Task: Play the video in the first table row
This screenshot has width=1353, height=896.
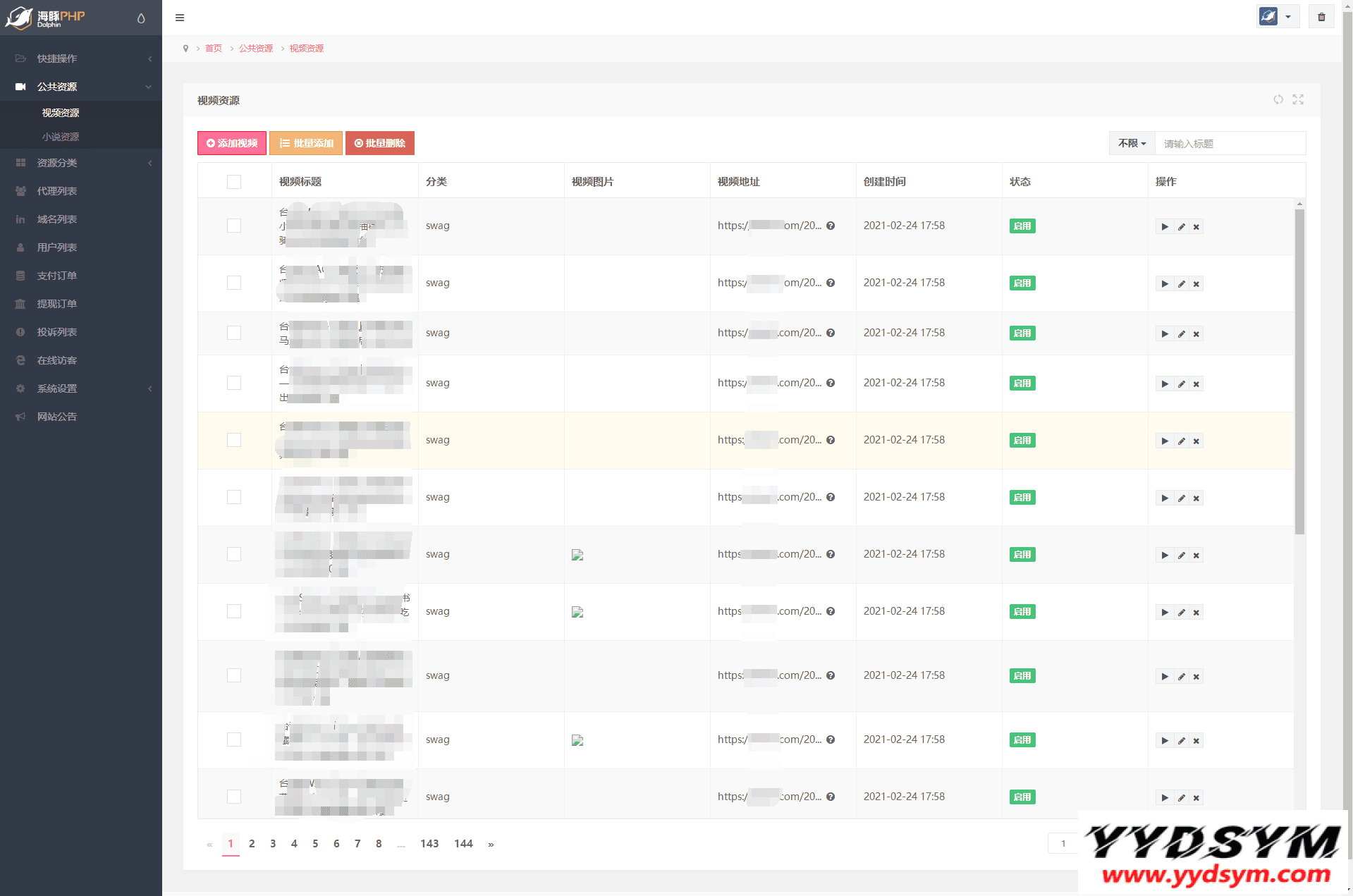Action: (x=1164, y=227)
